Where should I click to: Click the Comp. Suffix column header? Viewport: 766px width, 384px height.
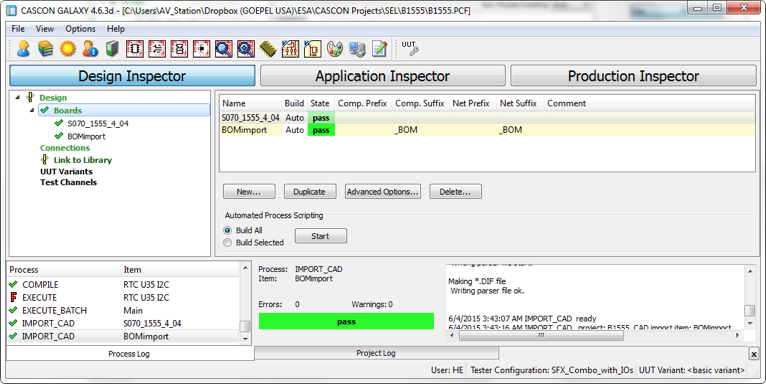(420, 103)
